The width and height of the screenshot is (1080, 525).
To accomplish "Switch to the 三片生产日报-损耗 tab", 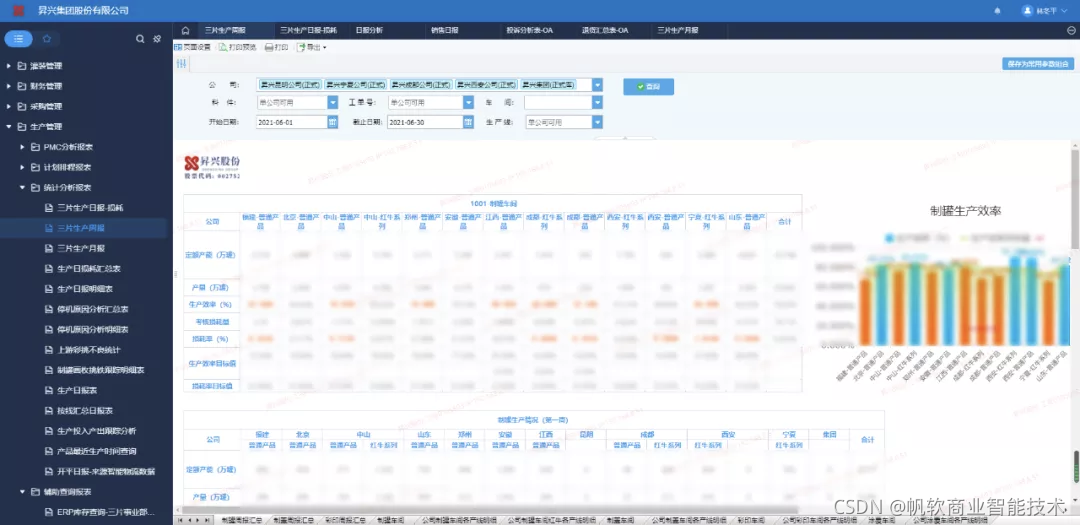I will click(309, 31).
